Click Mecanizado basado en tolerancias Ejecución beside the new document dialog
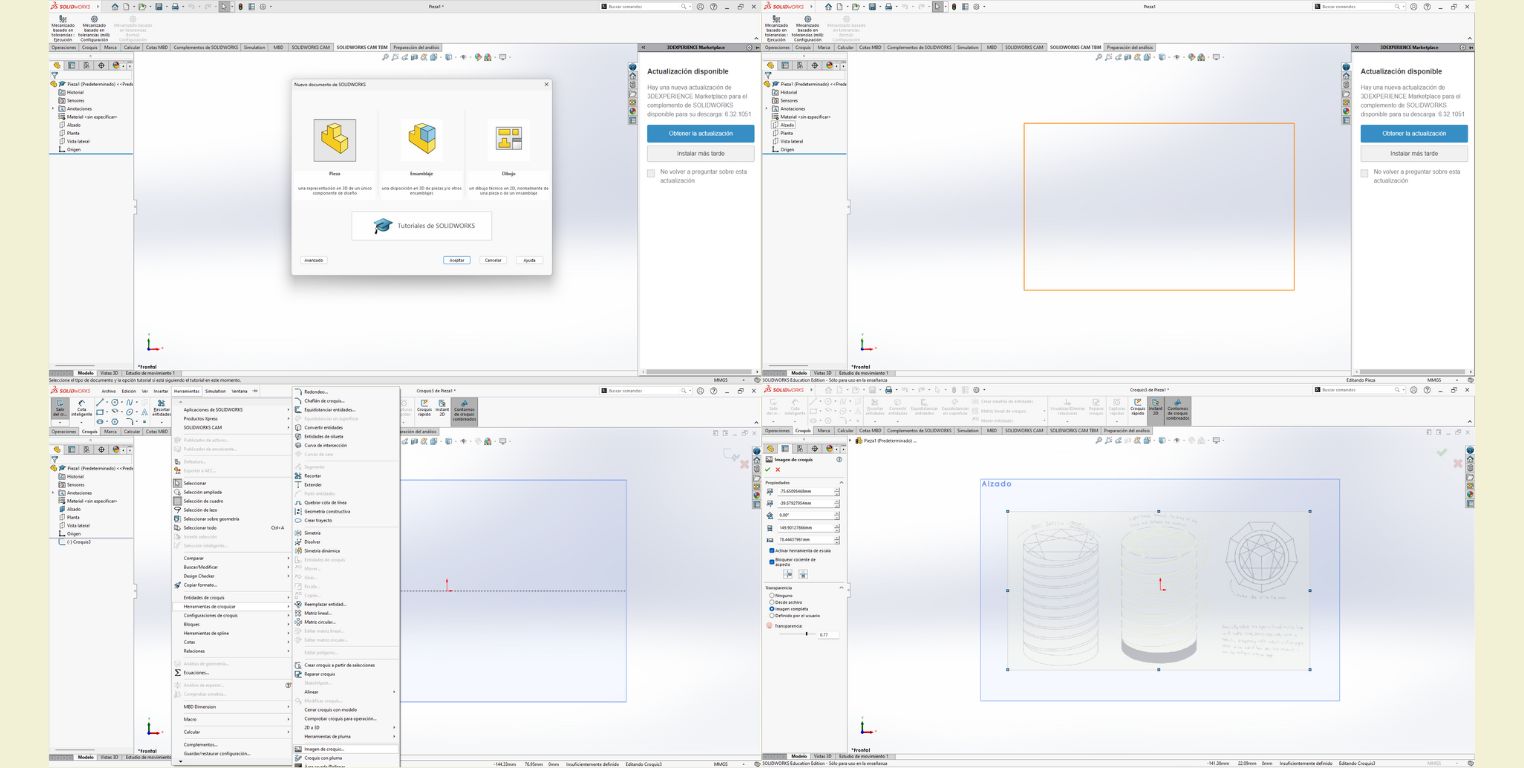Image resolution: width=1524 pixels, height=768 pixels. pos(63,27)
